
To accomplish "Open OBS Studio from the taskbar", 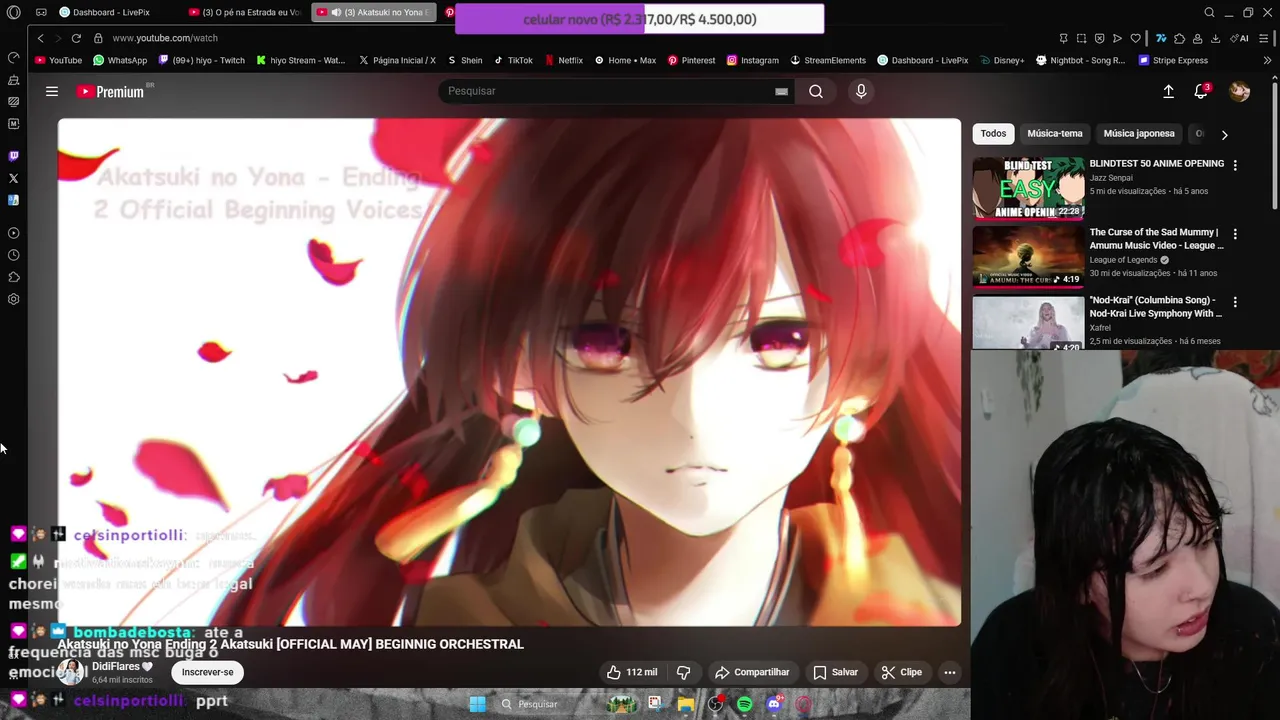I will point(715,704).
